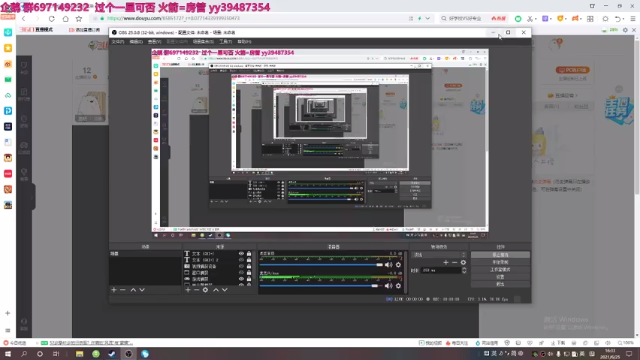Image resolution: width=640 pixels, height=360 pixels.
Task: Expand undo-close dropdown arrow in browser toolbar
Action: [624, 19]
